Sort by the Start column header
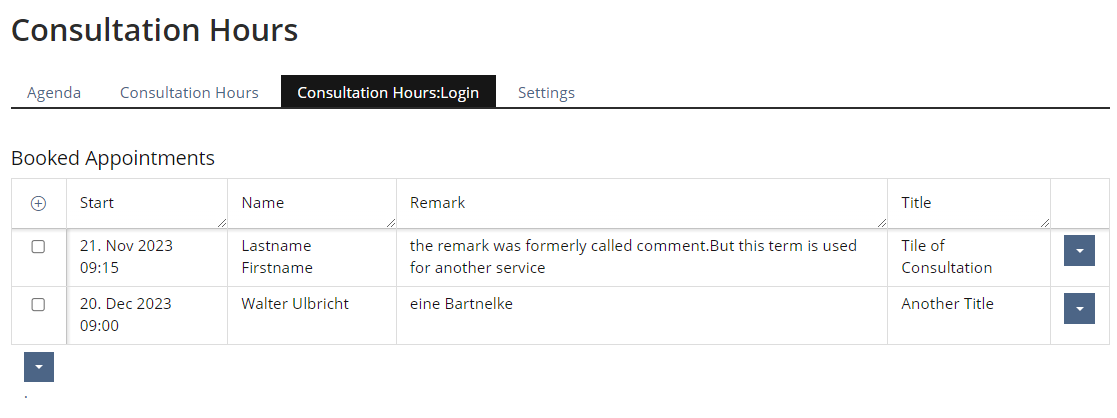This screenshot has width=1117, height=418. pyautogui.click(x=97, y=203)
